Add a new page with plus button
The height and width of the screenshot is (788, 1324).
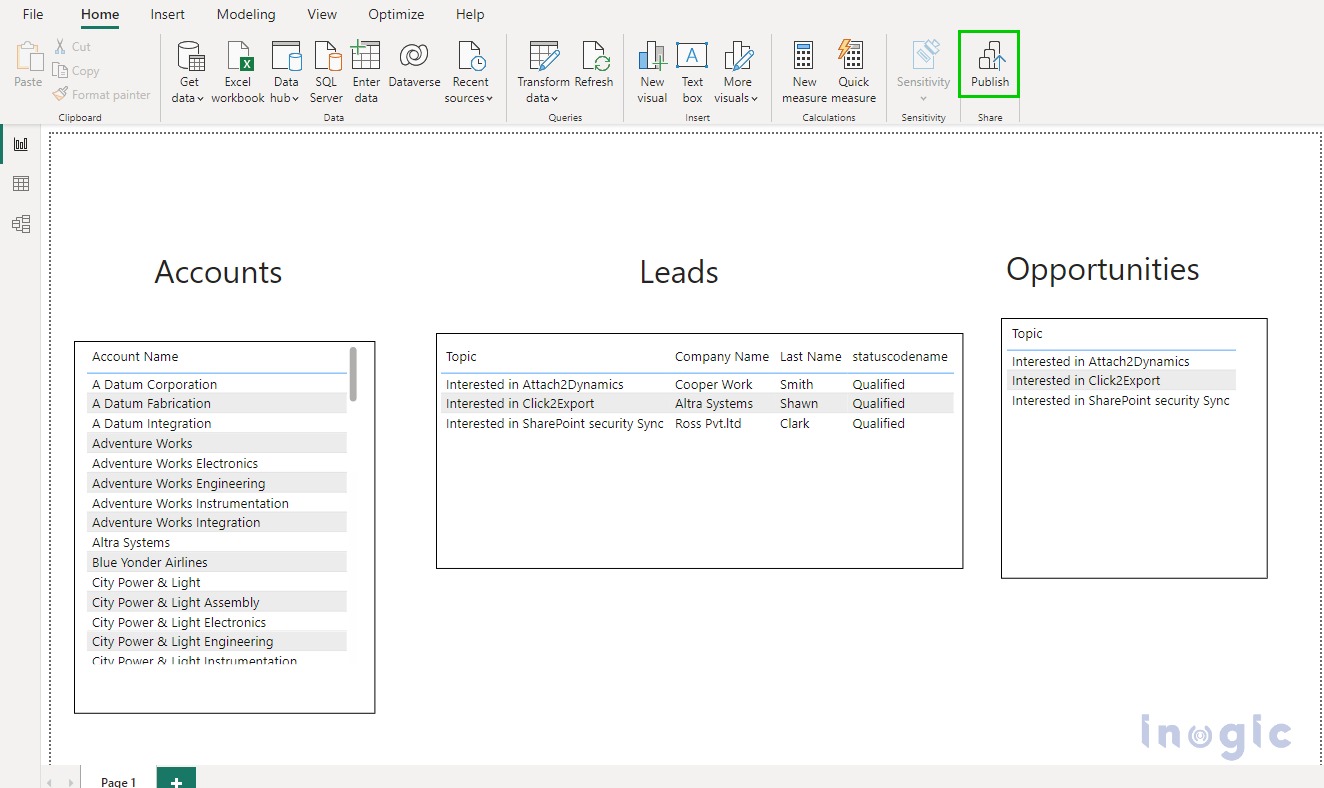tap(176, 780)
